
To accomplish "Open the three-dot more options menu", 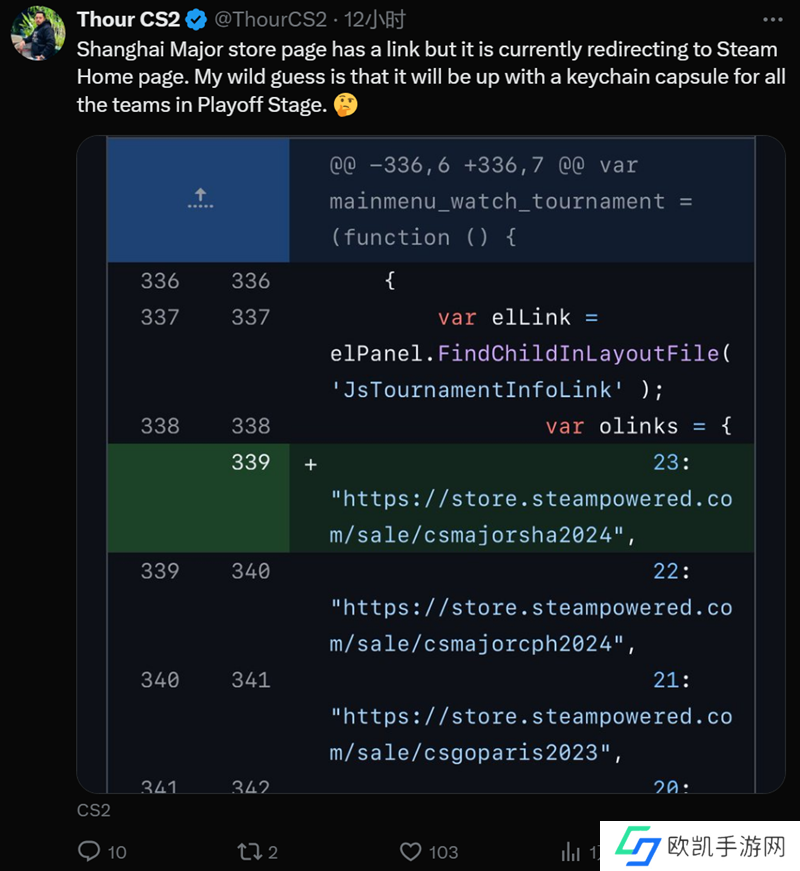I will point(771,19).
